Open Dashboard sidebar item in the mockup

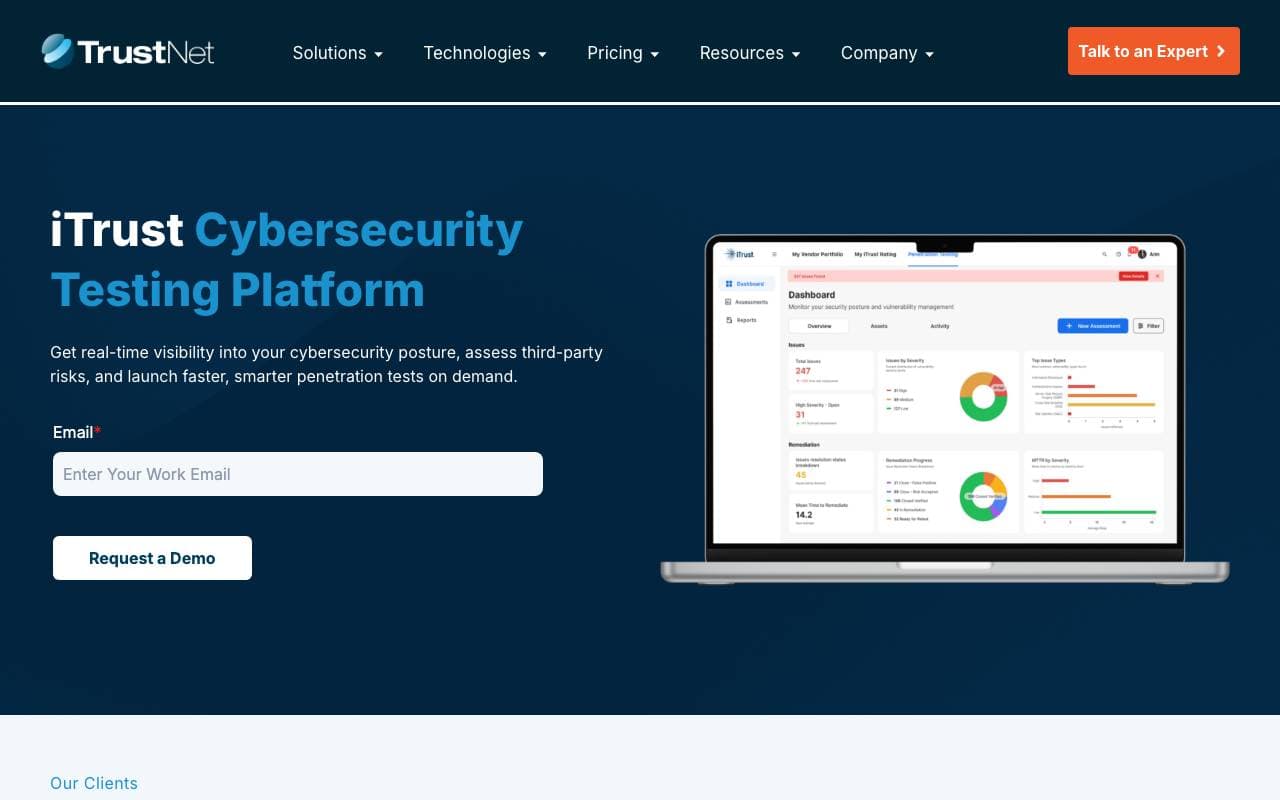click(745, 284)
